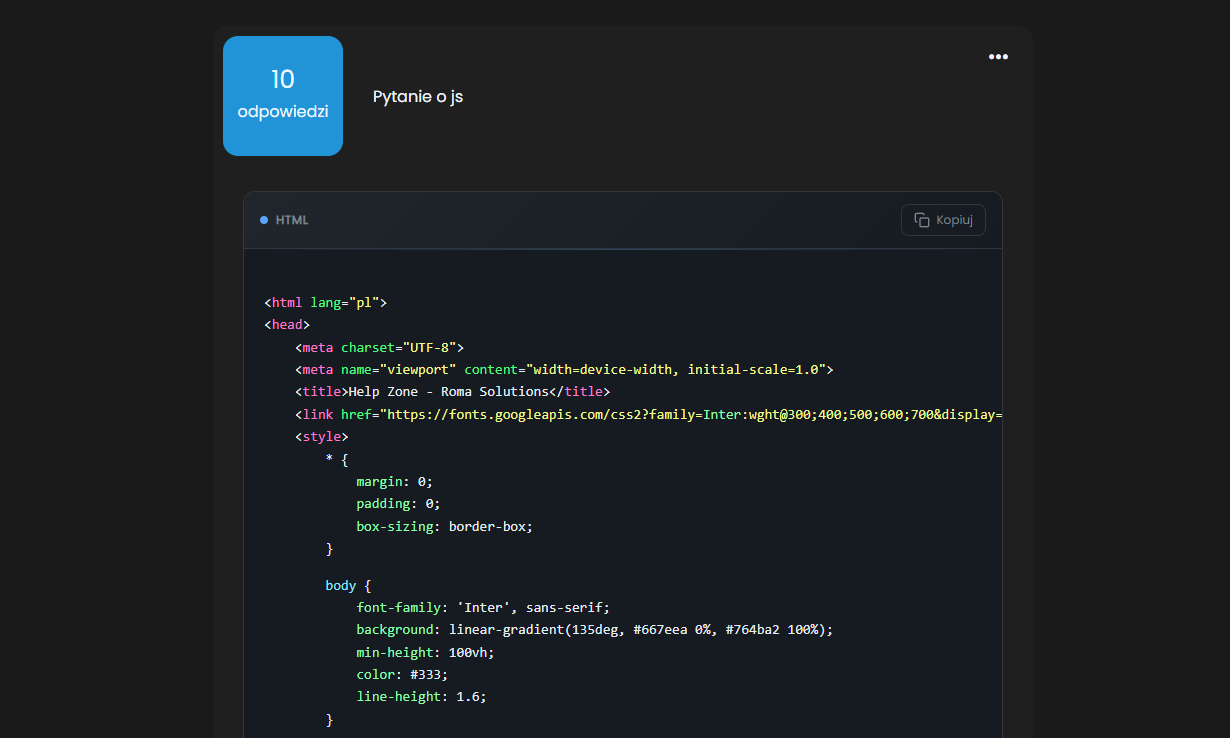Screen dimensions: 1230x738
Task: Open the three-dot post options menu
Action: [998, 57]
